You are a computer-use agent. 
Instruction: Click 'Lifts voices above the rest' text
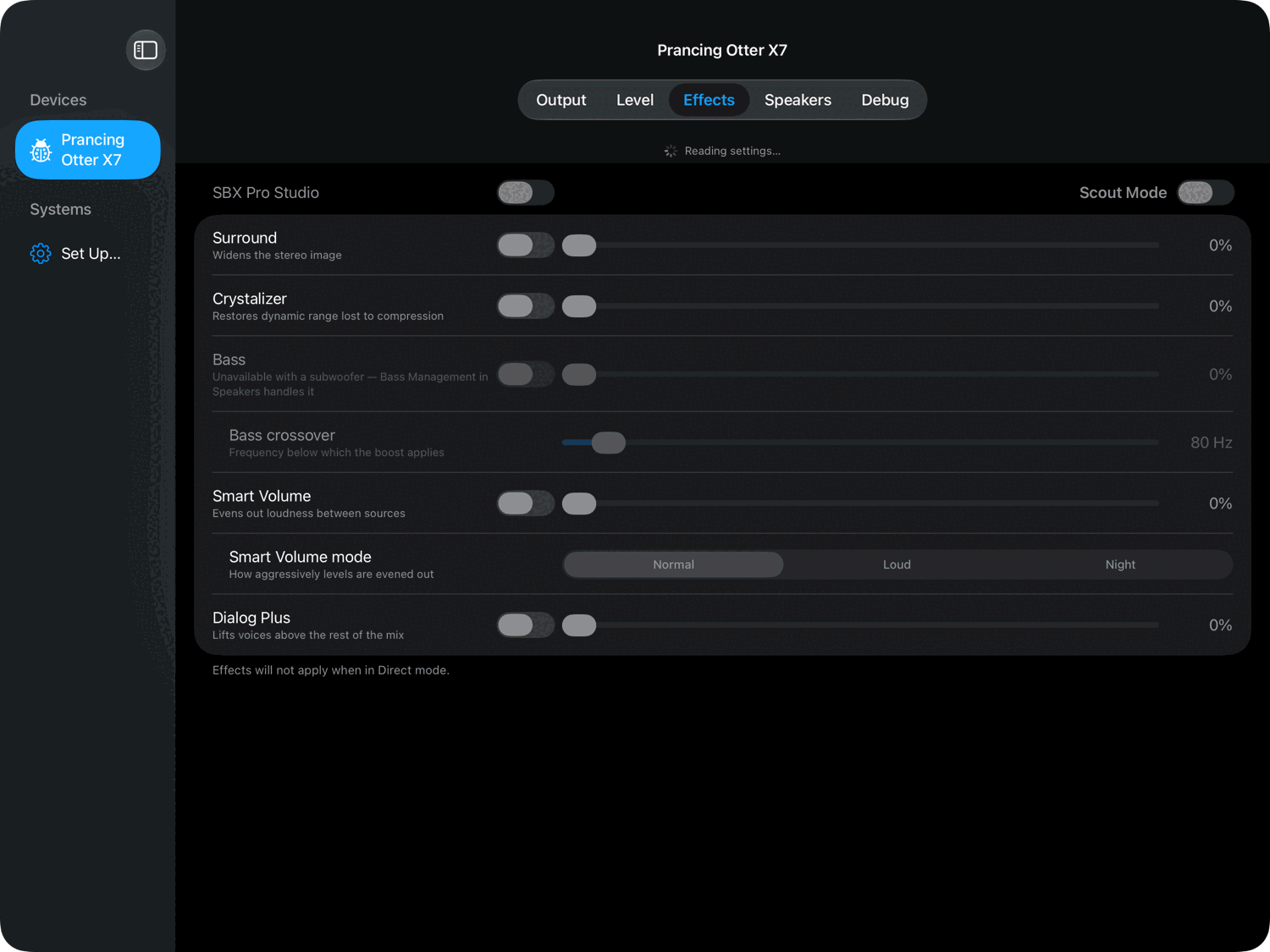pyautogui.click(x=308, y=636)
